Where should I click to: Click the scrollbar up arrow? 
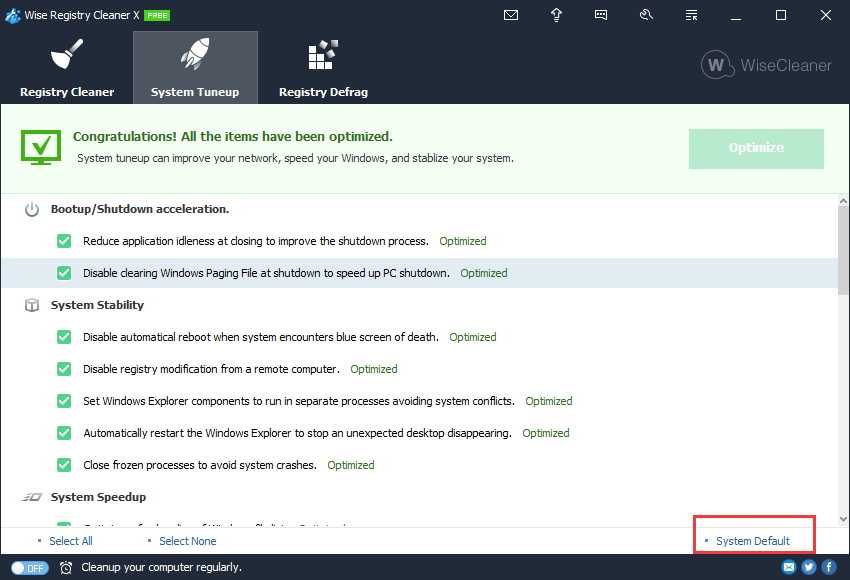[x=843, y=201]
